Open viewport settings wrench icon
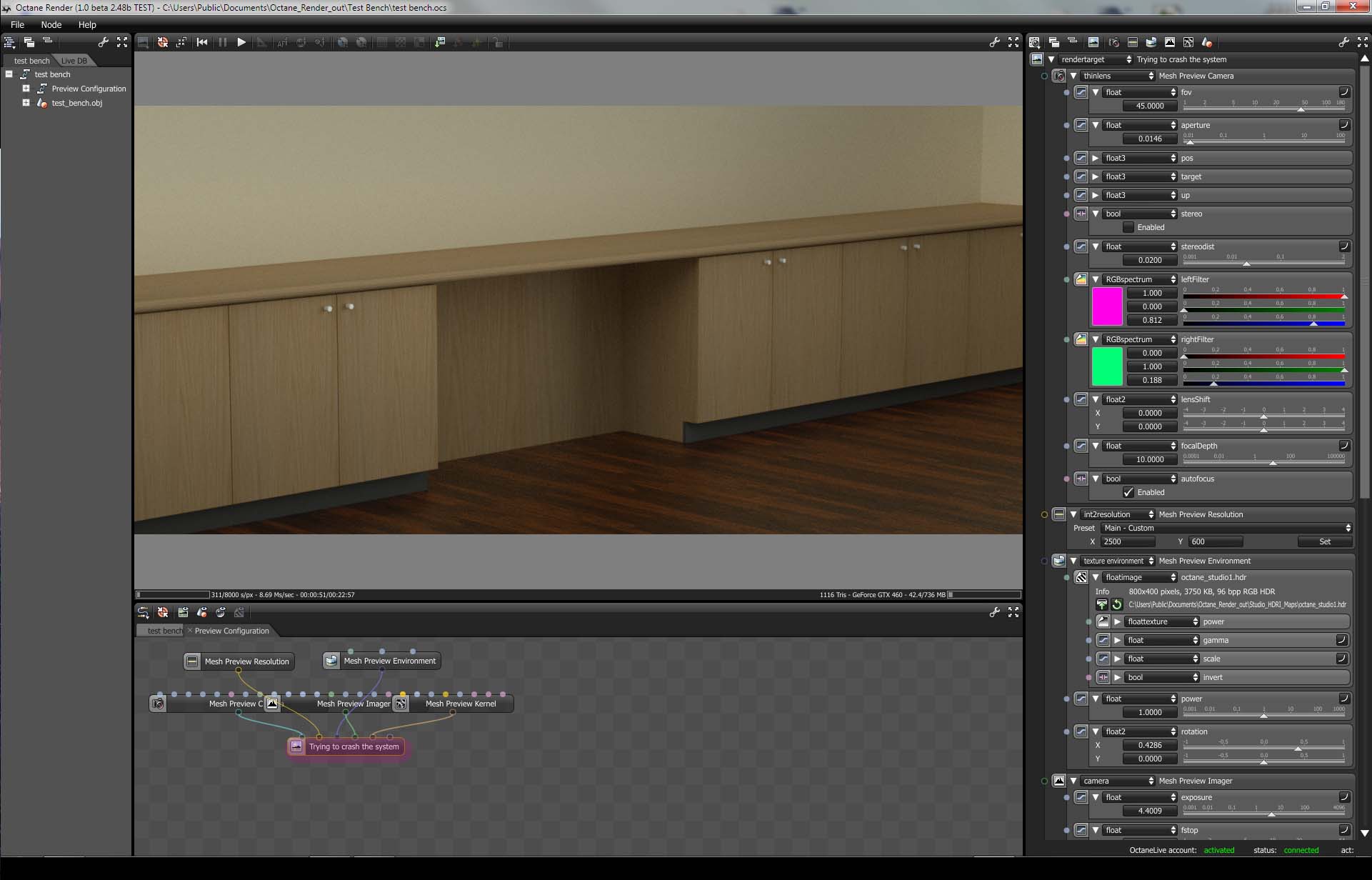Viewport: 1372px width, 880px height. coord(994,42)
